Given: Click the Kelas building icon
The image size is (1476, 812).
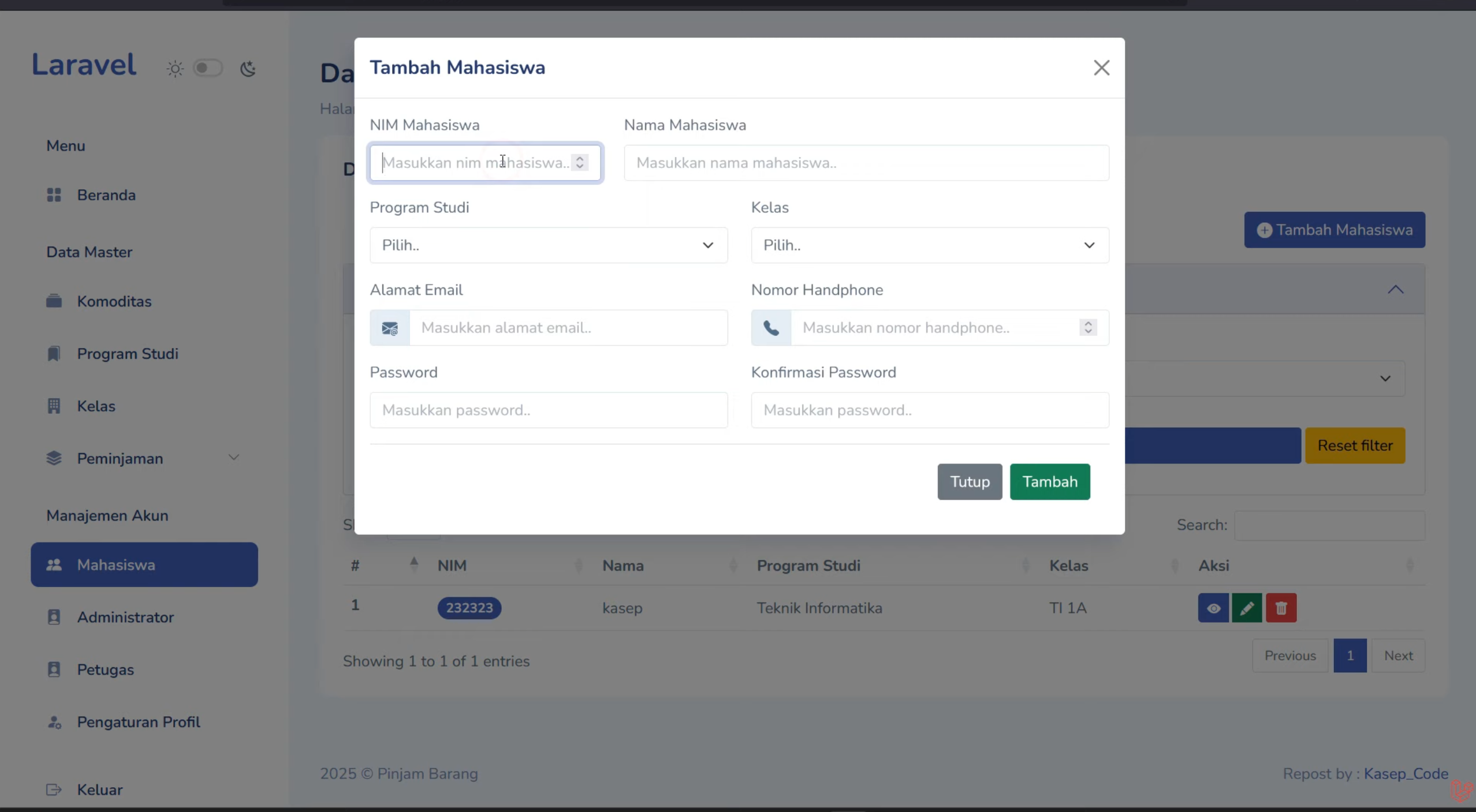Looking at the screenshot, I should [54, 406].
